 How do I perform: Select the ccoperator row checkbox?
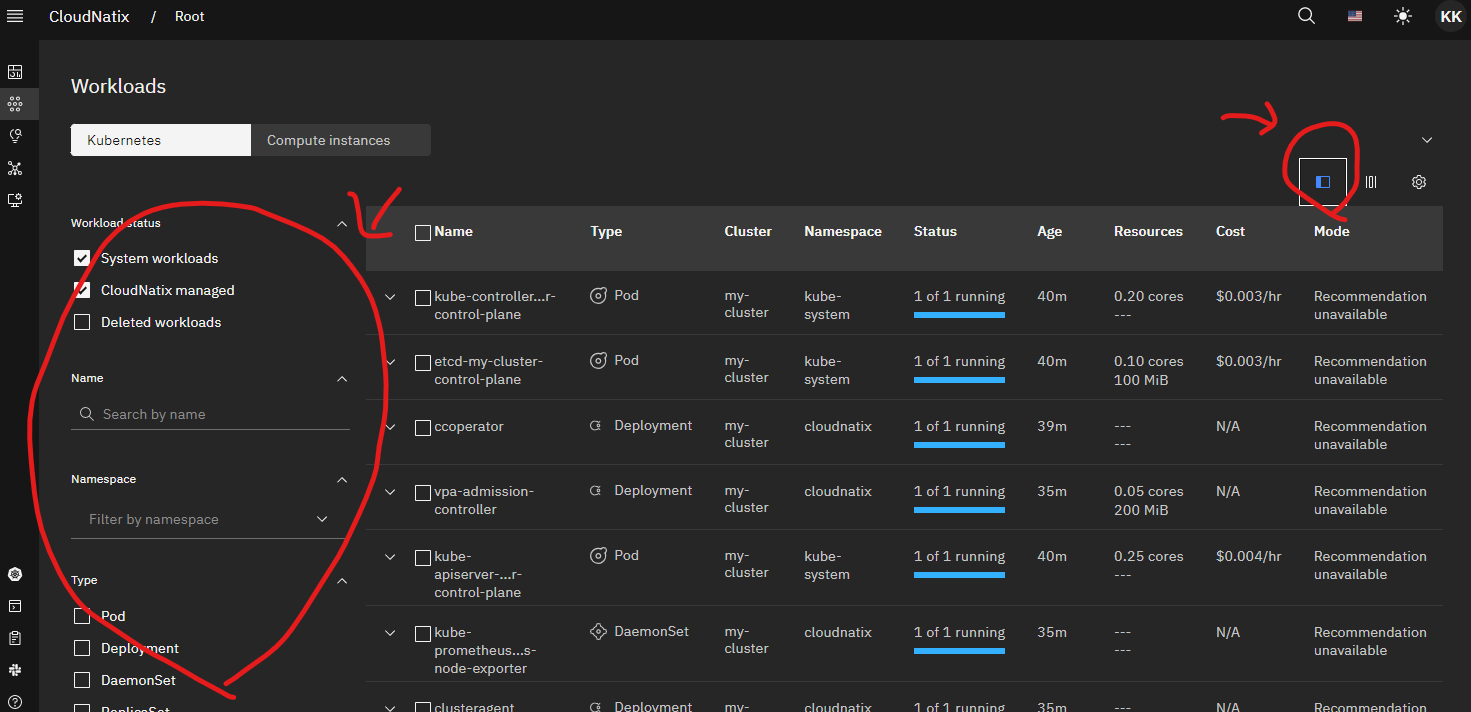(x=423, y=427)
